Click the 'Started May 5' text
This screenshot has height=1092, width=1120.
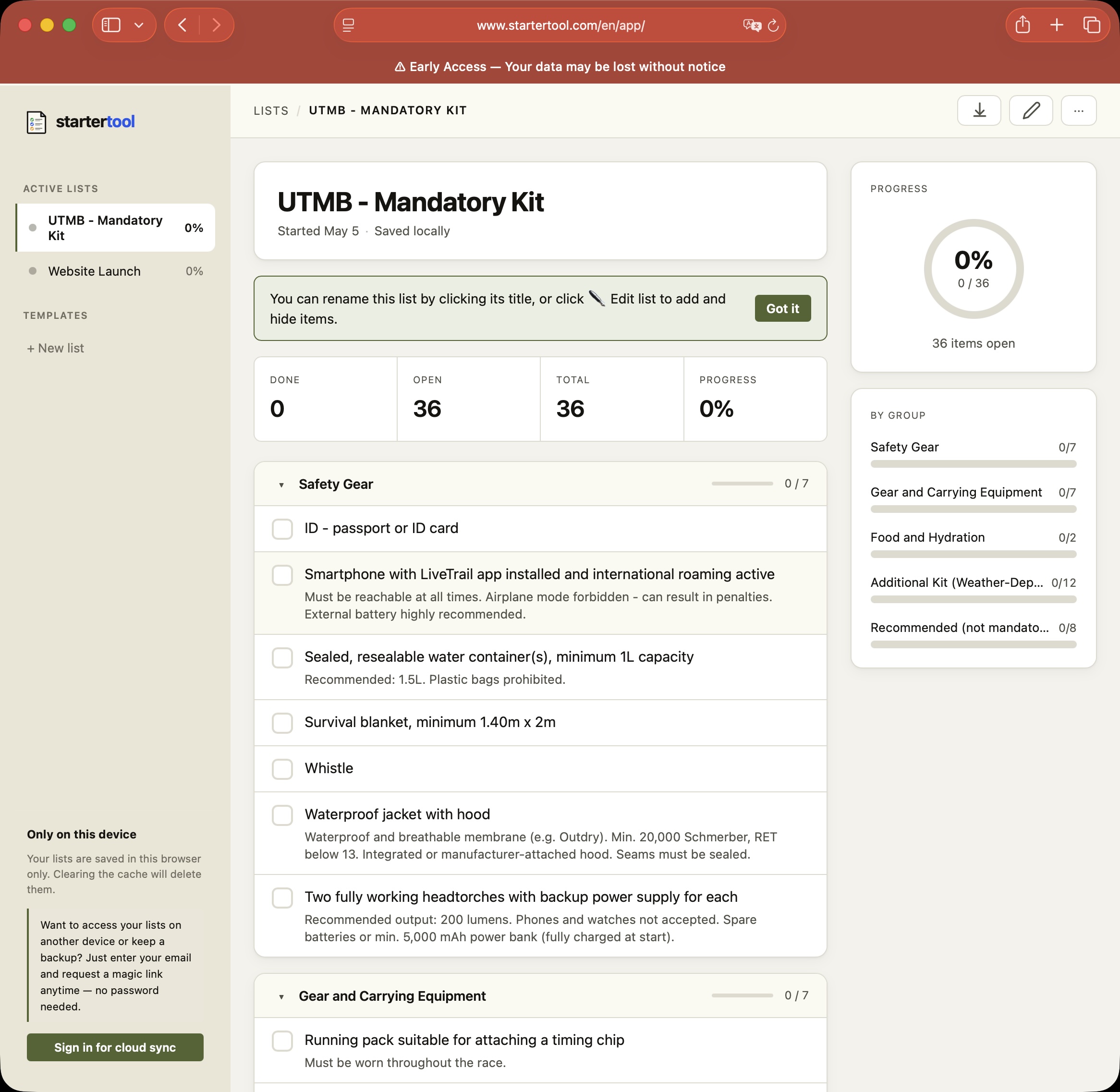coord(318,231)
